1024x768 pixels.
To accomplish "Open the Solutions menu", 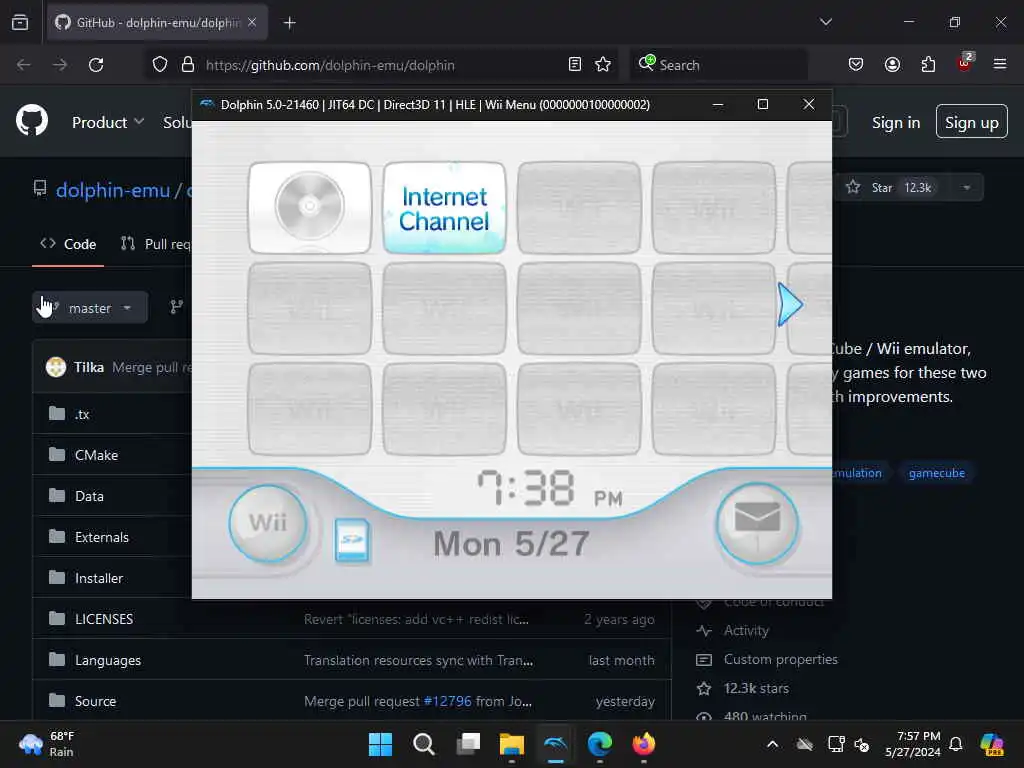I will 177,122.
